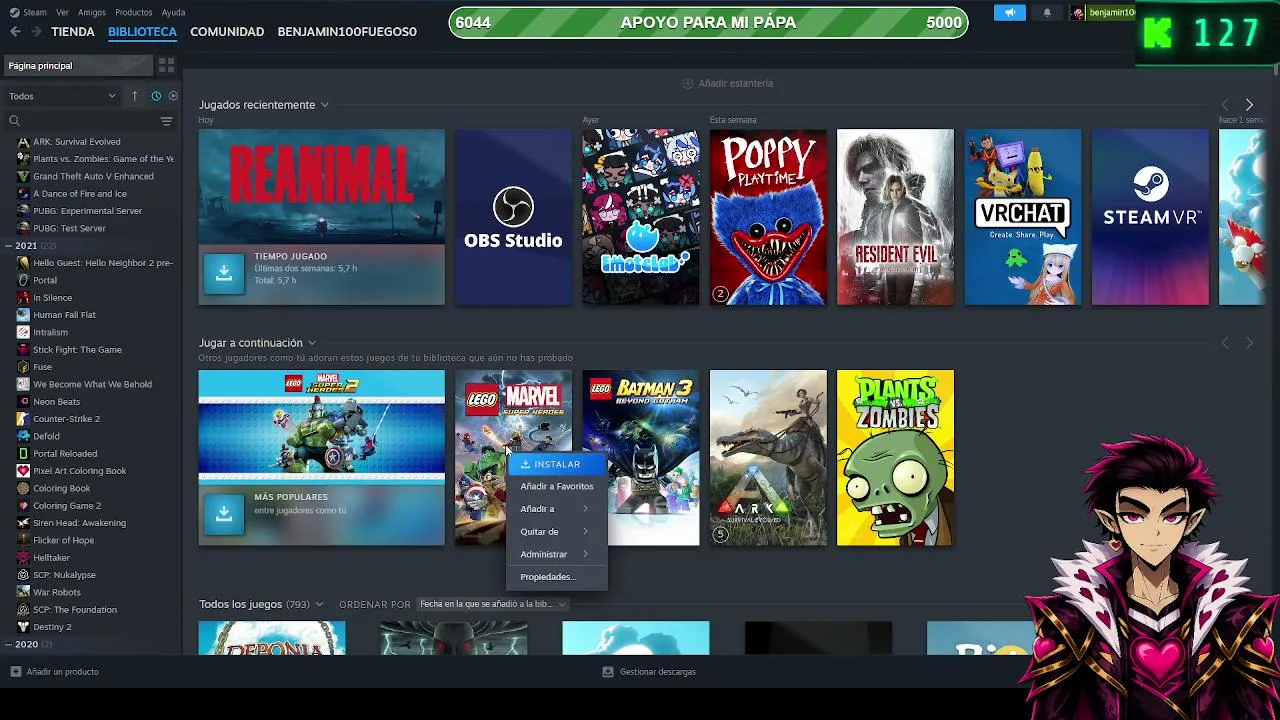Open the Steam announcements megaphone button
1280x720 pixels.
(1009, 13)
